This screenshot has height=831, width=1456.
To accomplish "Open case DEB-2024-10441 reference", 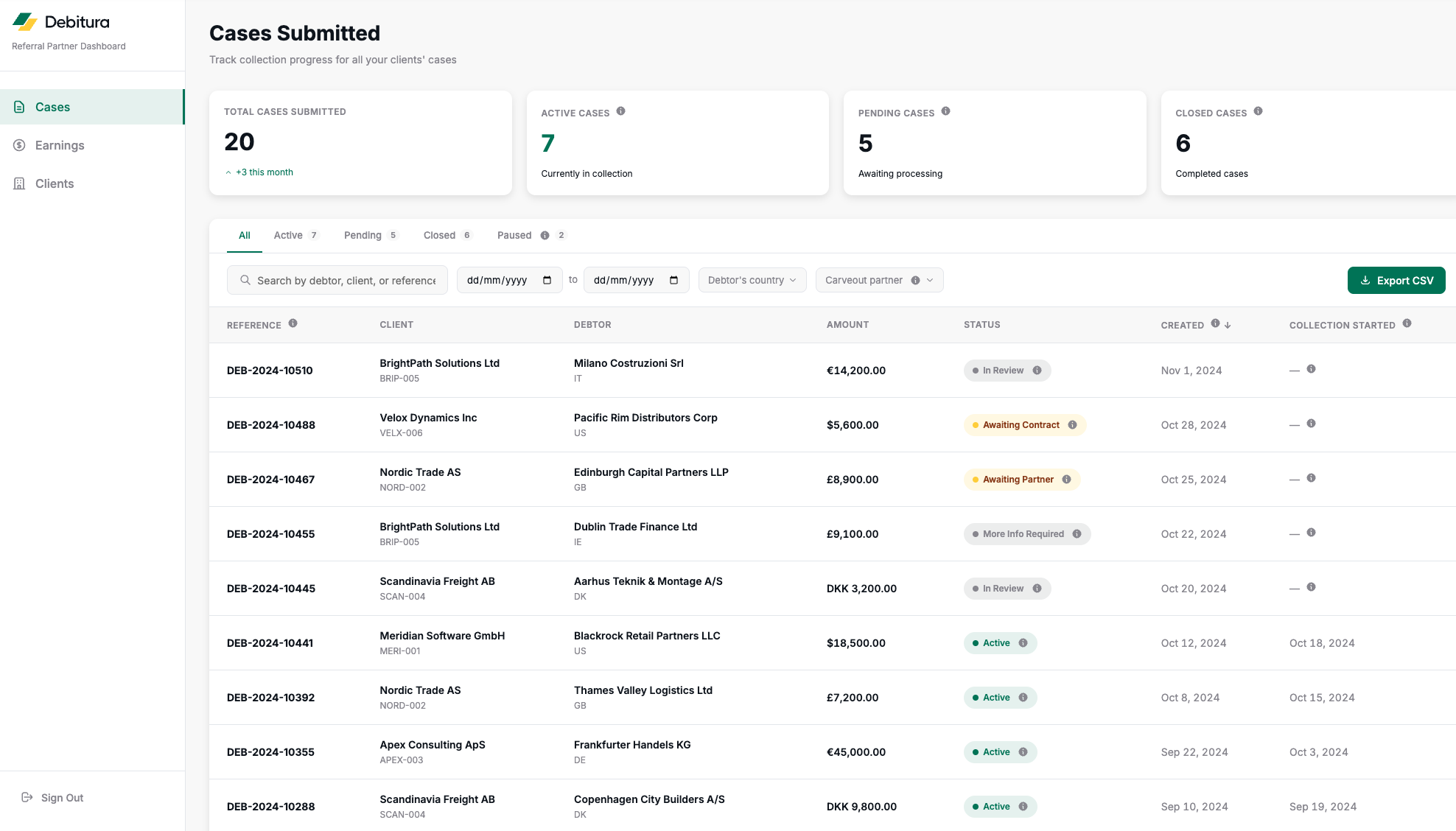I will coord(270,643).
